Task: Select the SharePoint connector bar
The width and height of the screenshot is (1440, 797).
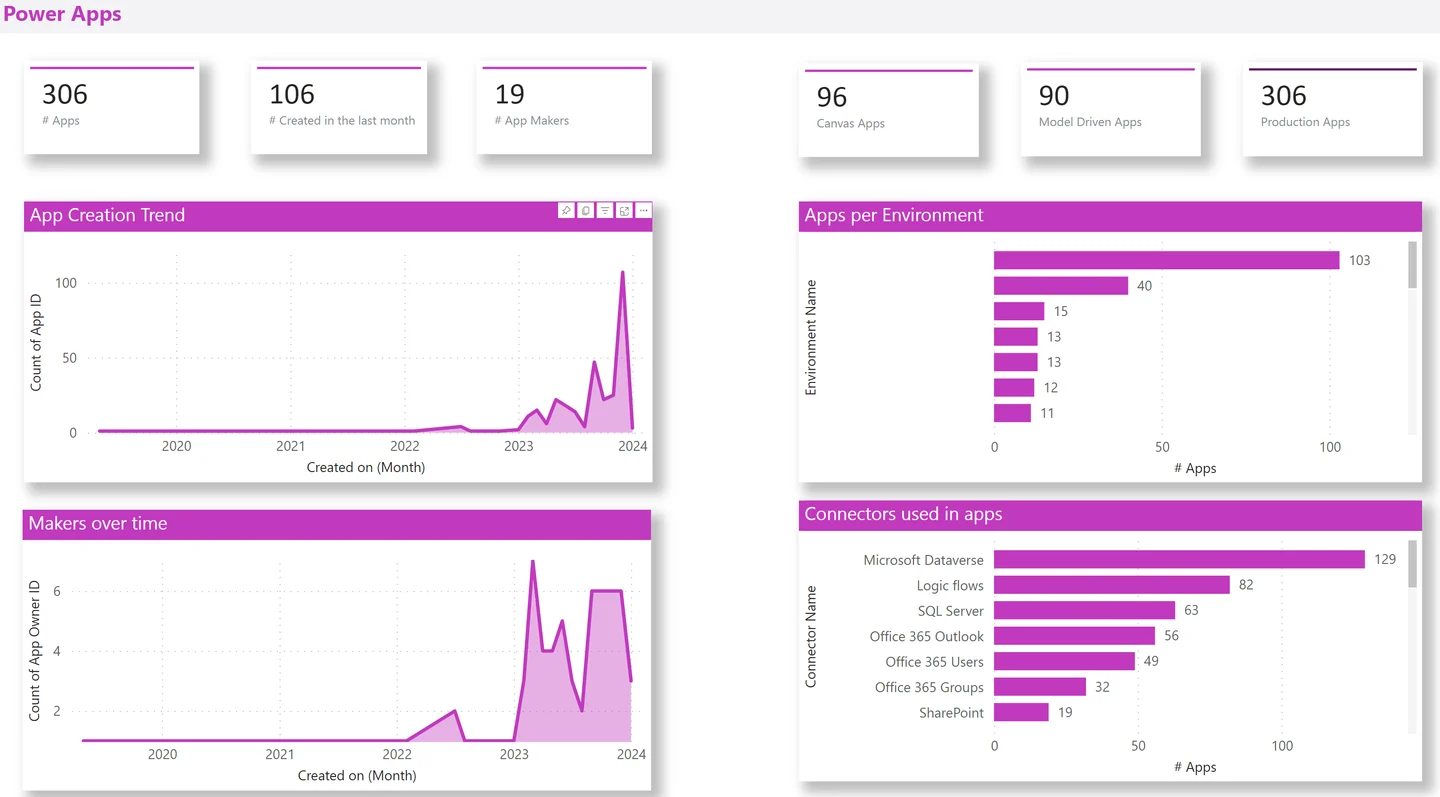Action: [1022, 712]
